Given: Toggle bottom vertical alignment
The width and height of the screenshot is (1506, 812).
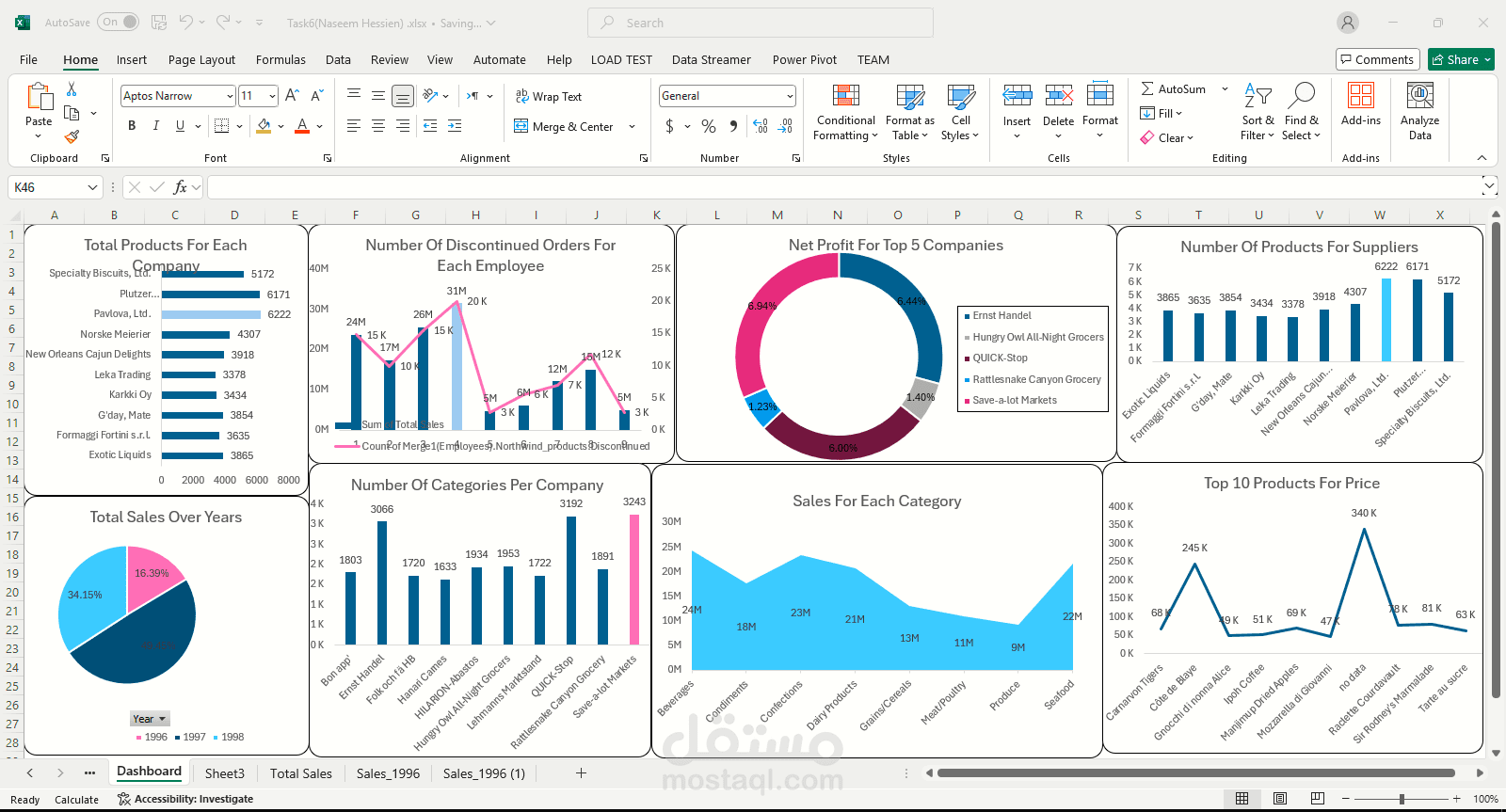Looking at the screenshot, I should pos(403,96).
